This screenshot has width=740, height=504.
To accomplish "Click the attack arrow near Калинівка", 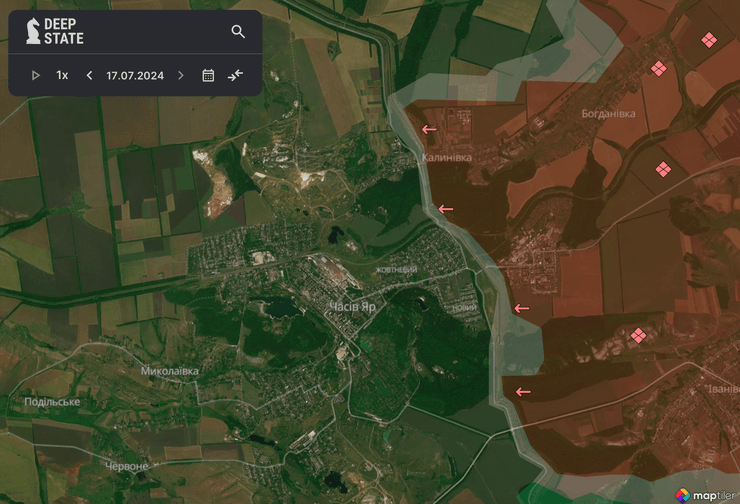I will coord(429,130).
